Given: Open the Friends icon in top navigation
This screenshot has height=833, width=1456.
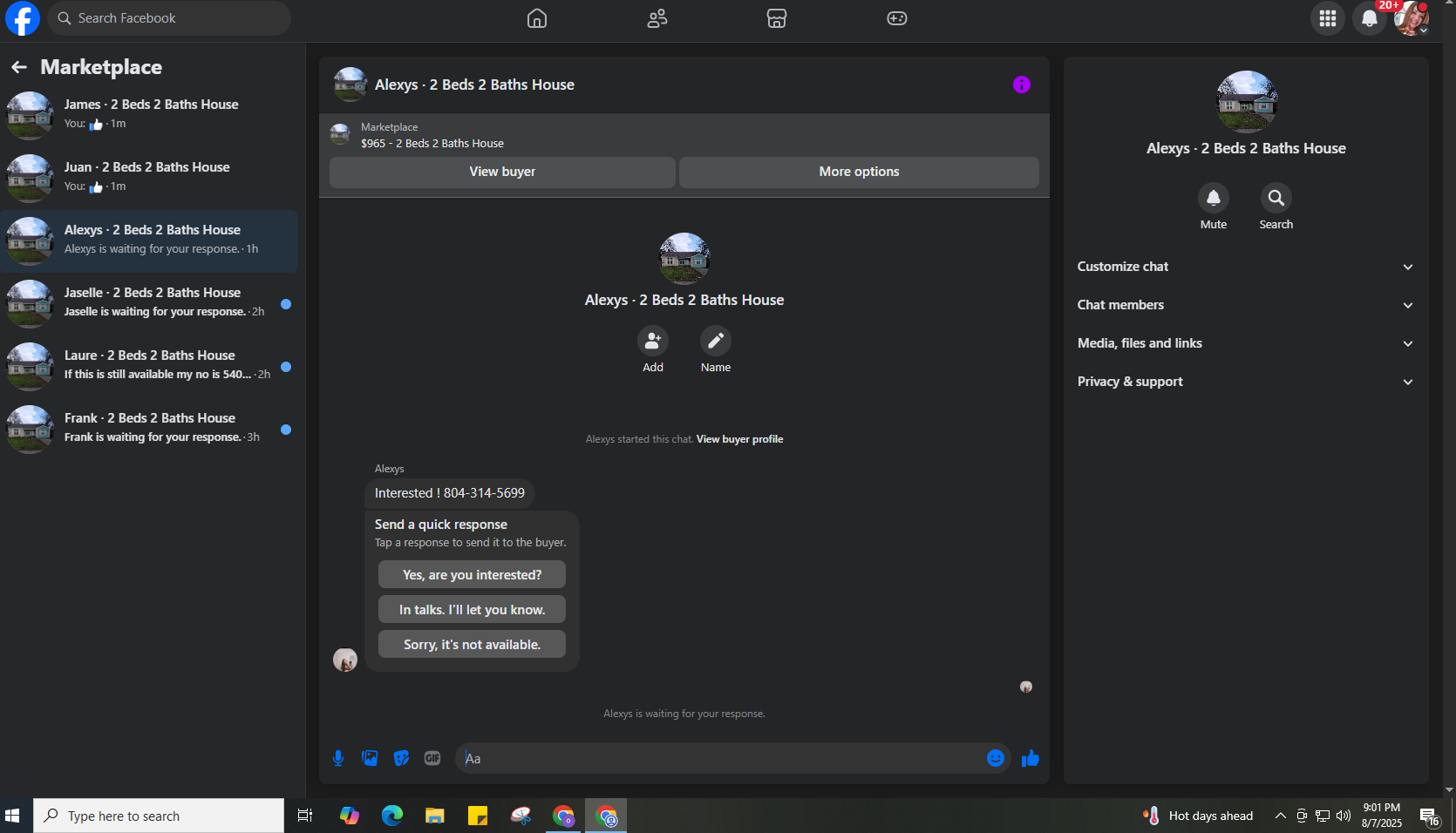Looking at the screenshot, I should [657, 18].
